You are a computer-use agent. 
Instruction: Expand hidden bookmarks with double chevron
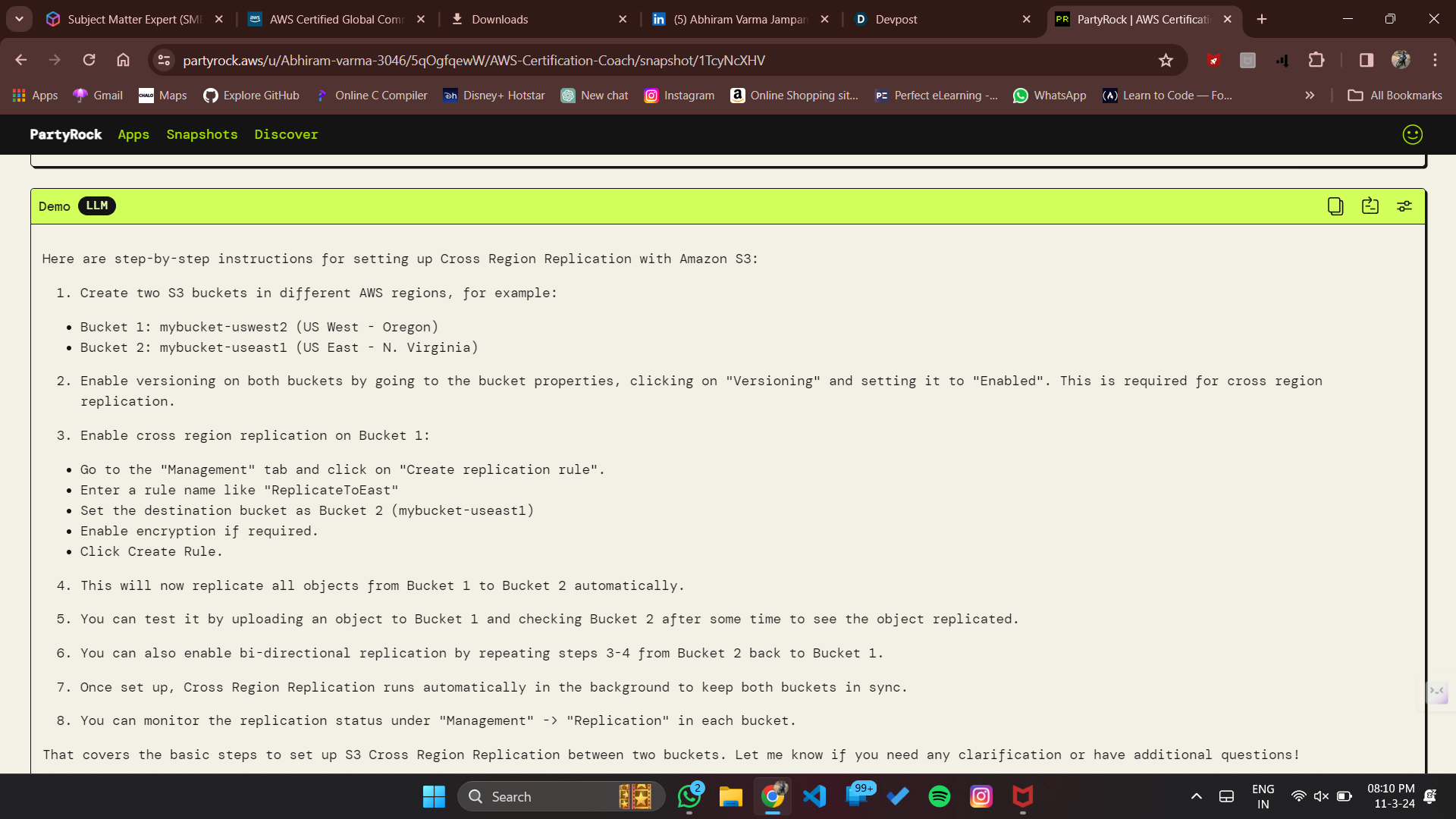(1310, 95)
